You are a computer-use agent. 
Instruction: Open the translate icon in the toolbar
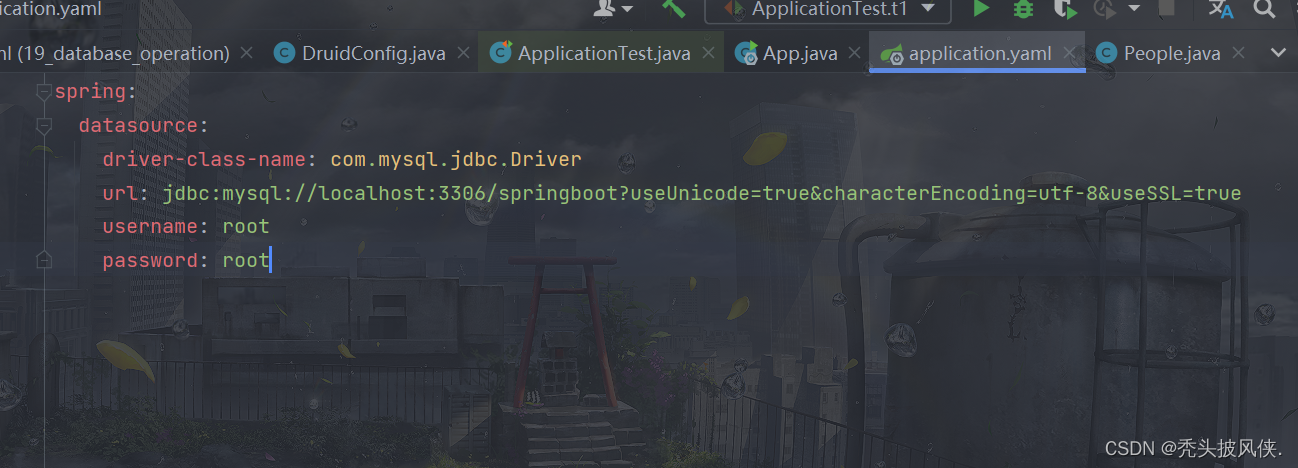click(x=1220, y=9)
